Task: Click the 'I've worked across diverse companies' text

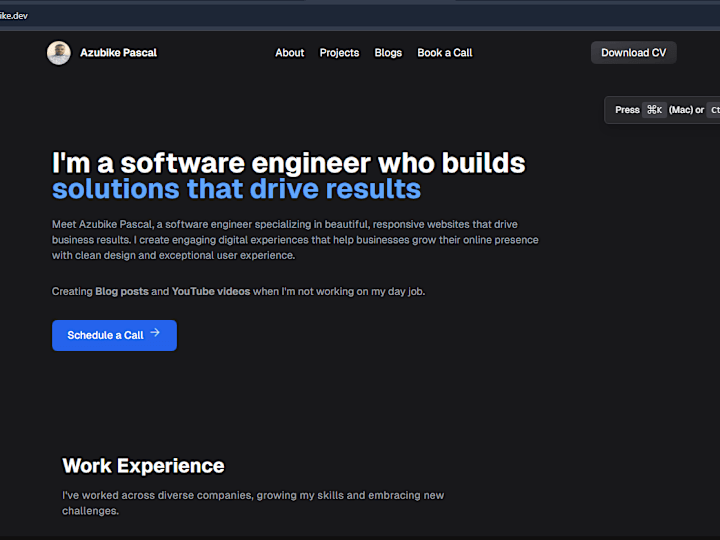Action: 253,503
